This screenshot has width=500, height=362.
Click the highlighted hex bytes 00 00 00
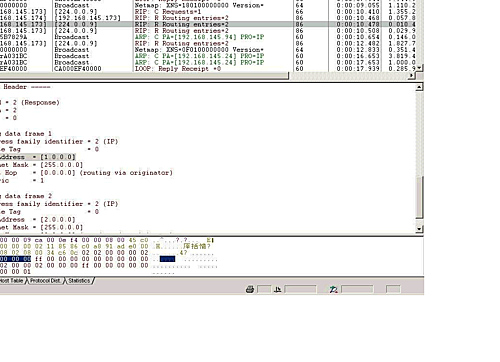pyautogui.click(x=15, y=259)
